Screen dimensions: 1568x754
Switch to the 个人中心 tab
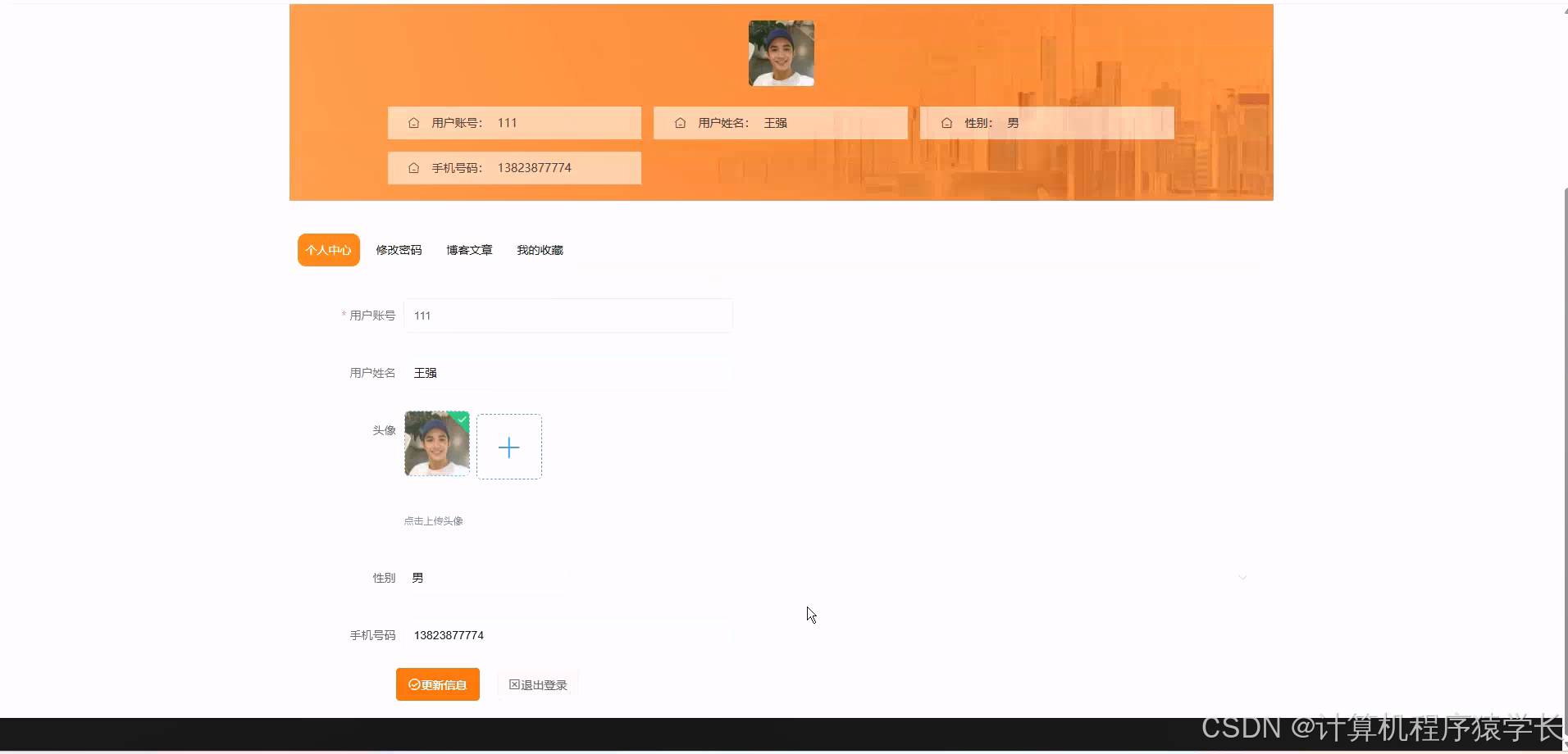(x=329, y=250)
